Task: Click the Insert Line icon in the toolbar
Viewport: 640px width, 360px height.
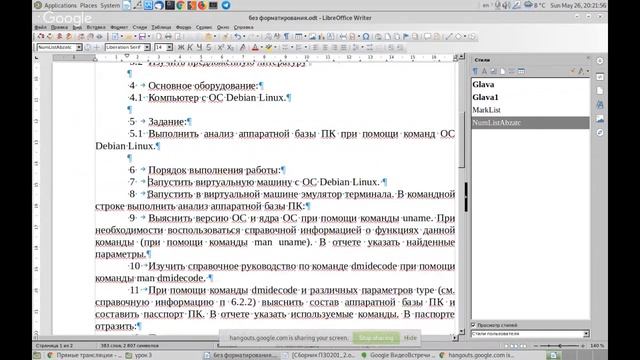Action: pos(449,36)
